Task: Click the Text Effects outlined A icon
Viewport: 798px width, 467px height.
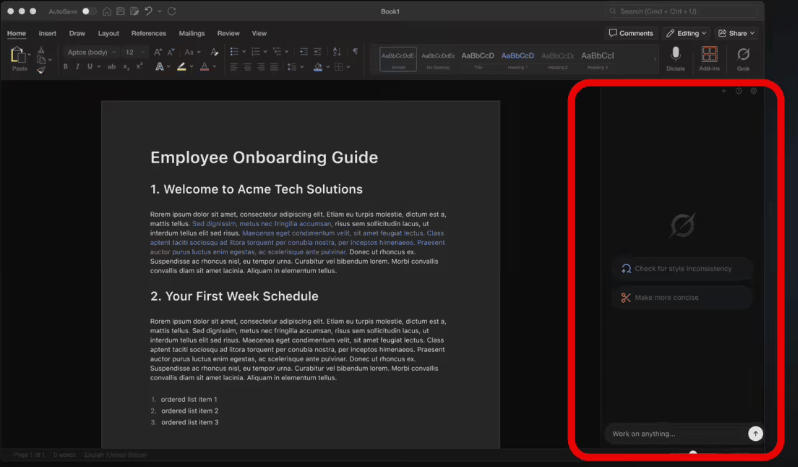Action: [159, 67]
